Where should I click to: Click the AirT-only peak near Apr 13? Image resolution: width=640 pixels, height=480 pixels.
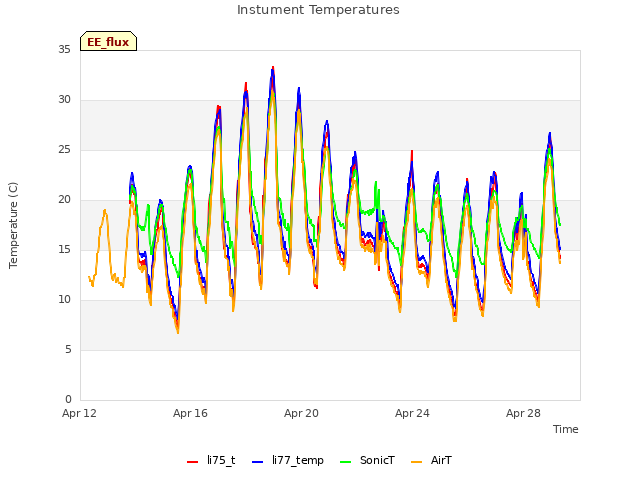click(105, 211)
